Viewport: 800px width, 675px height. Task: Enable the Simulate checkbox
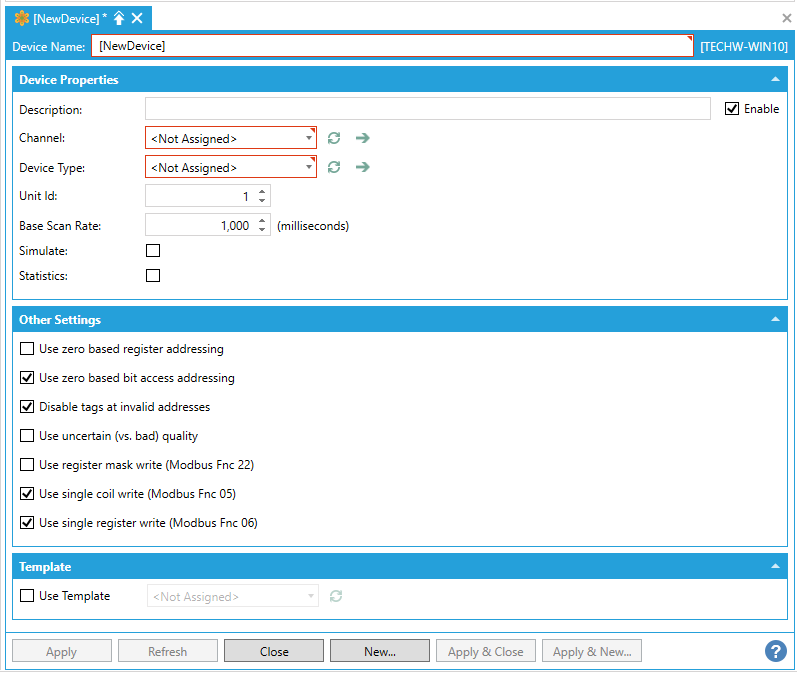pos(153,251)
